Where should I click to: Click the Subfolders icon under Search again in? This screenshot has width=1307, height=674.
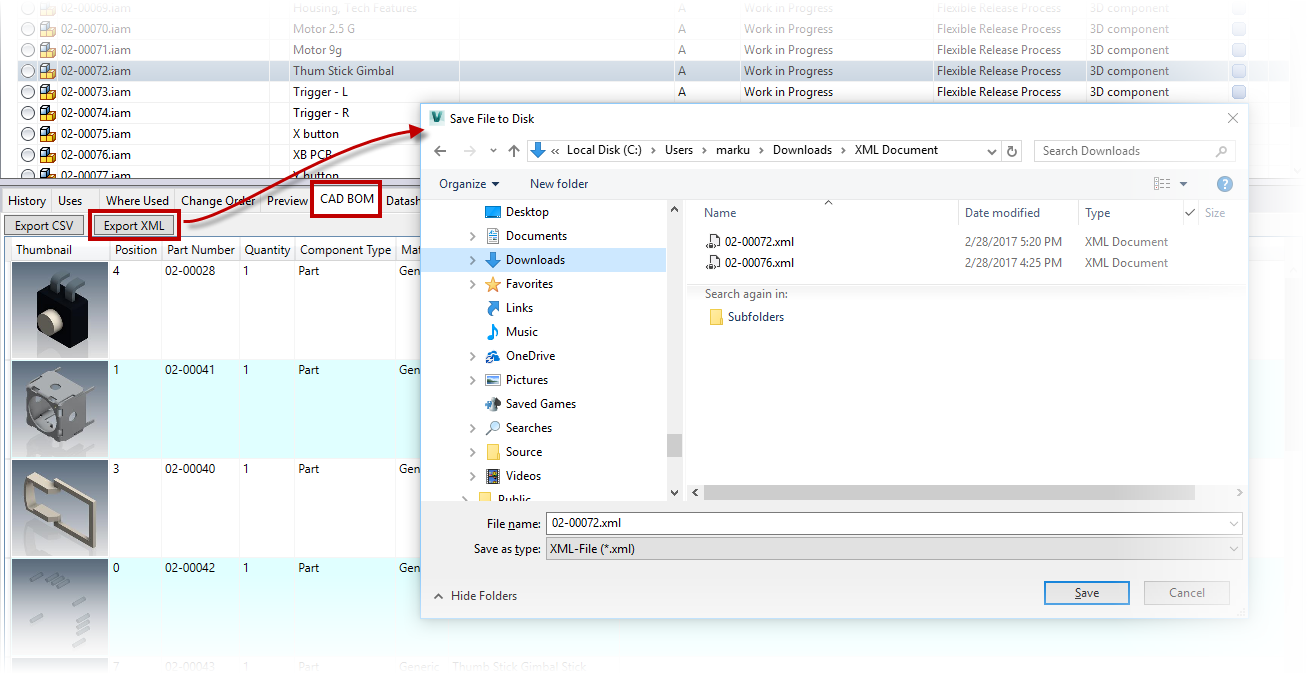(x=716, y=315)
